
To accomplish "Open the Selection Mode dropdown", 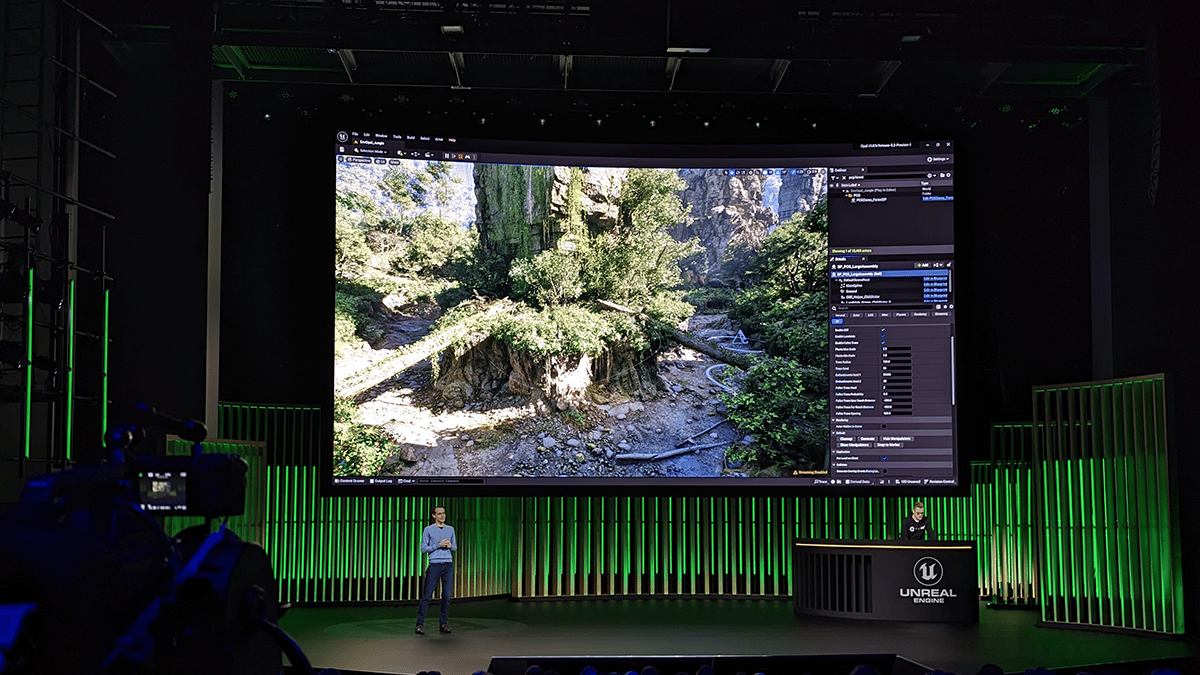I will click(x=372, y=150).
